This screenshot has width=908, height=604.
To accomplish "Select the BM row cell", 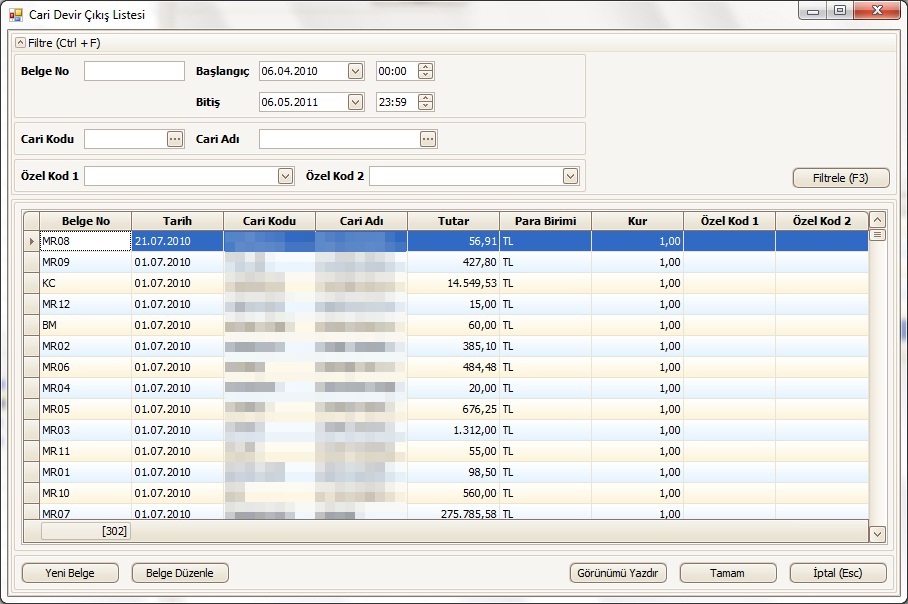I will (86, 325).
